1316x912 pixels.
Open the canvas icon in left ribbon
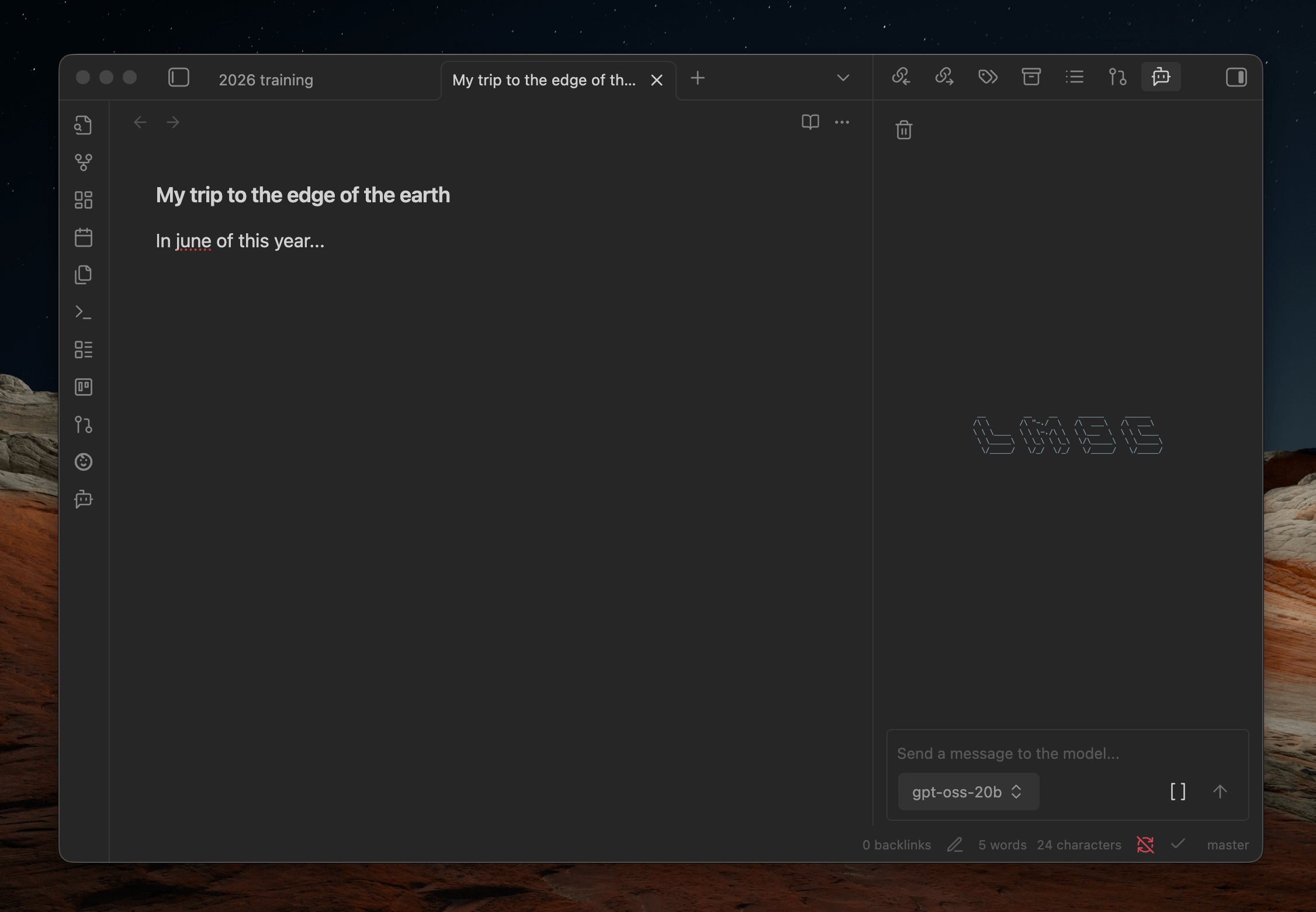pos(84,200)
